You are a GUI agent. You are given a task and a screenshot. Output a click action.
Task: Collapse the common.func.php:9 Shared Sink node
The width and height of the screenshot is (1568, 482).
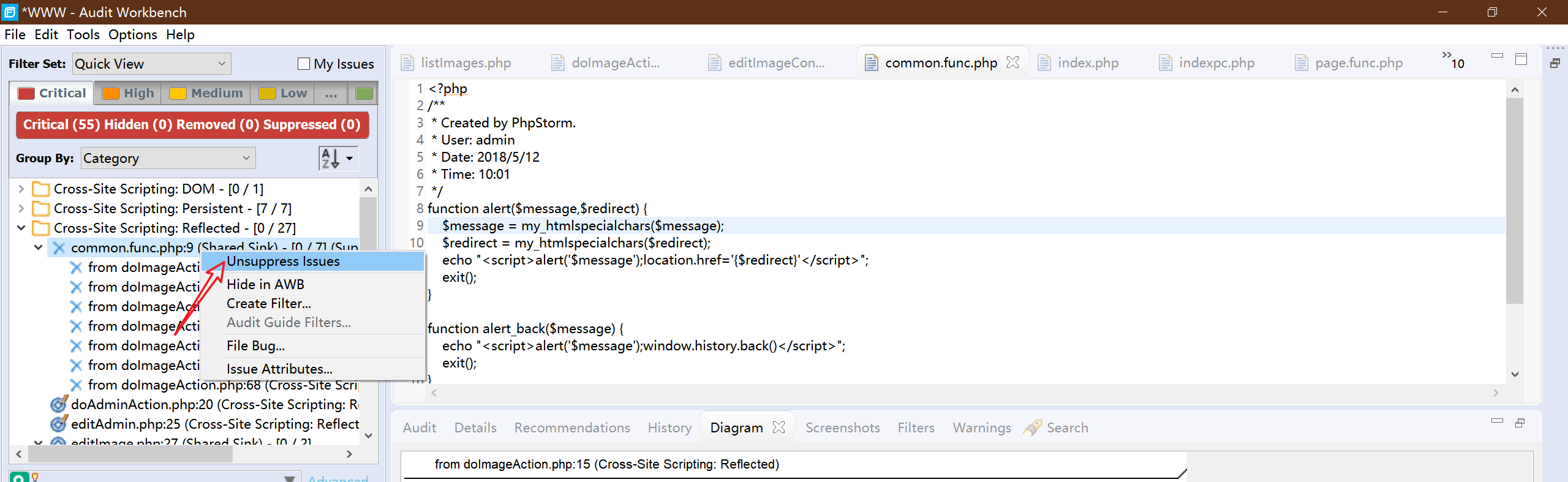tap(38, 247)
